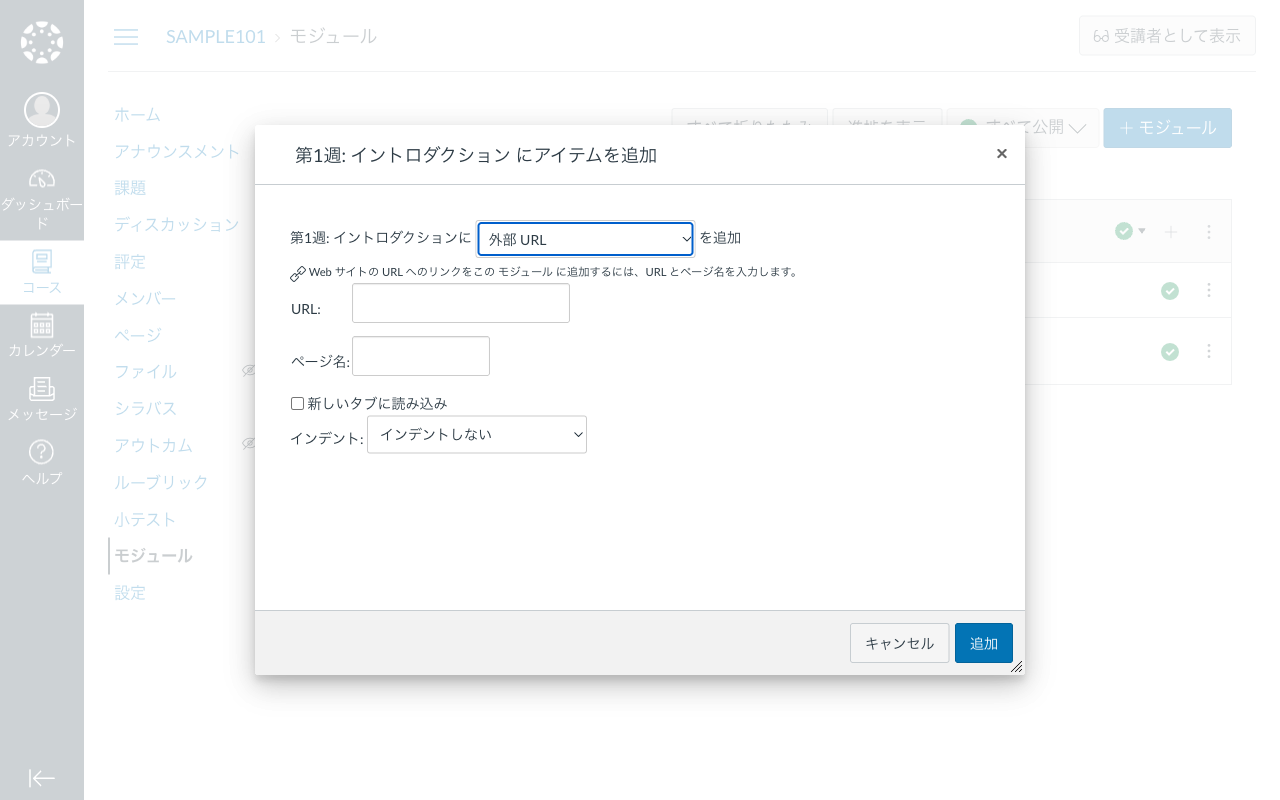
Task: Open the Account sidebar icon
Action: [42, 110]
